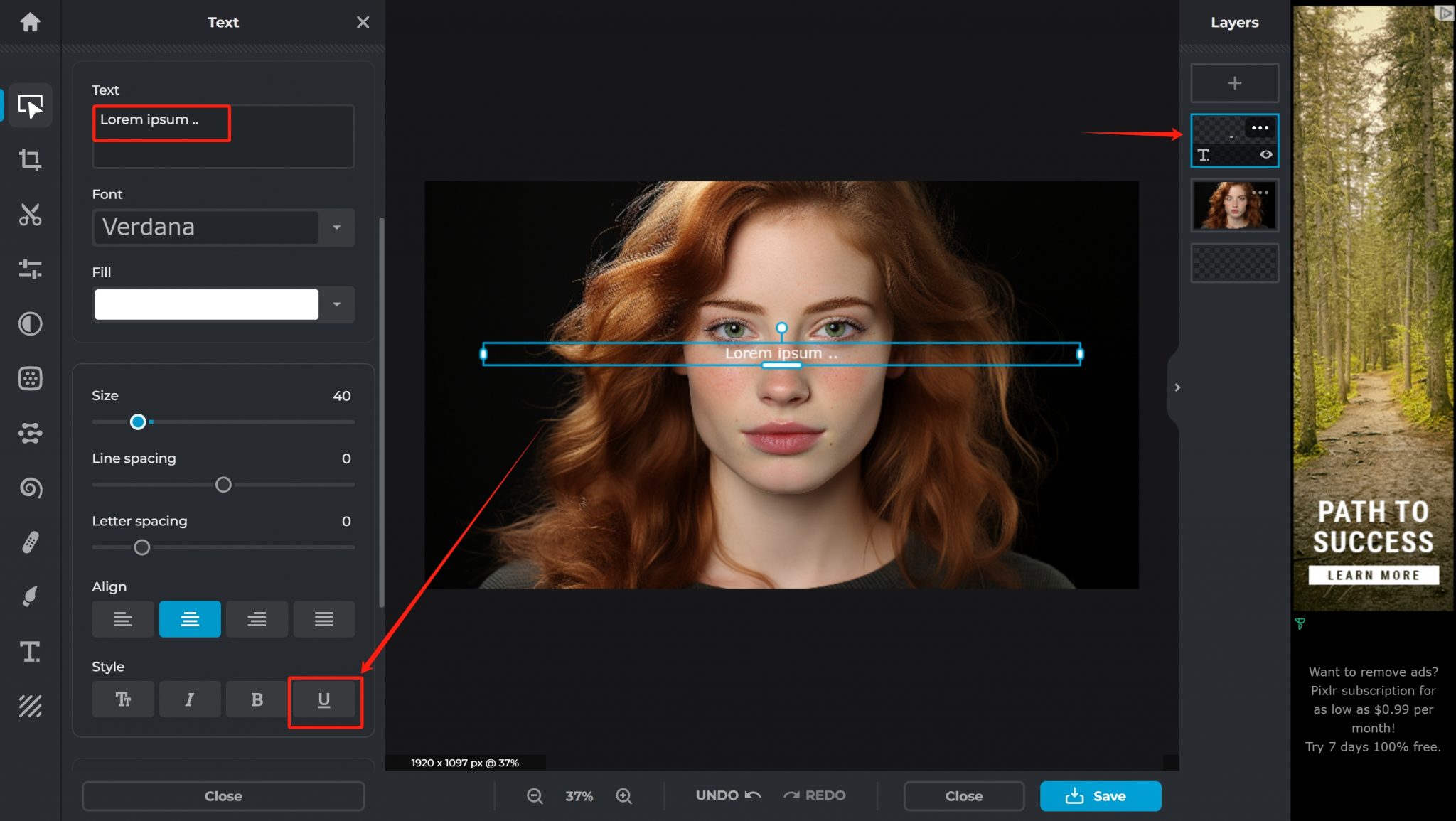The image size is (1456, 821).
Task: Enable italic text style
Action: (190, 699)
